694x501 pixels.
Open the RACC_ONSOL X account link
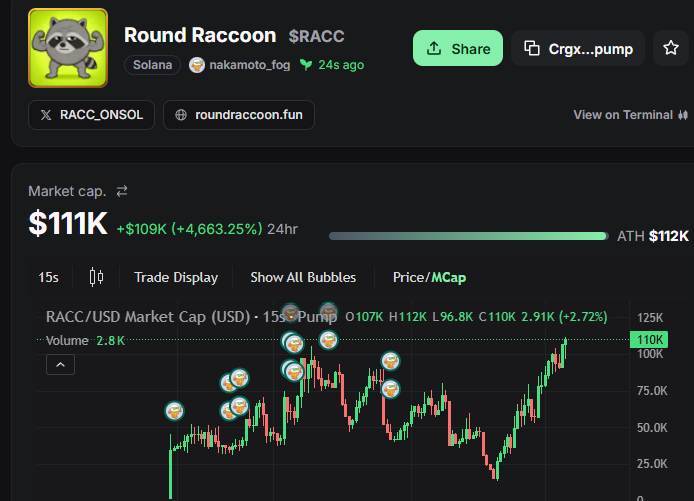pos(91,115)
